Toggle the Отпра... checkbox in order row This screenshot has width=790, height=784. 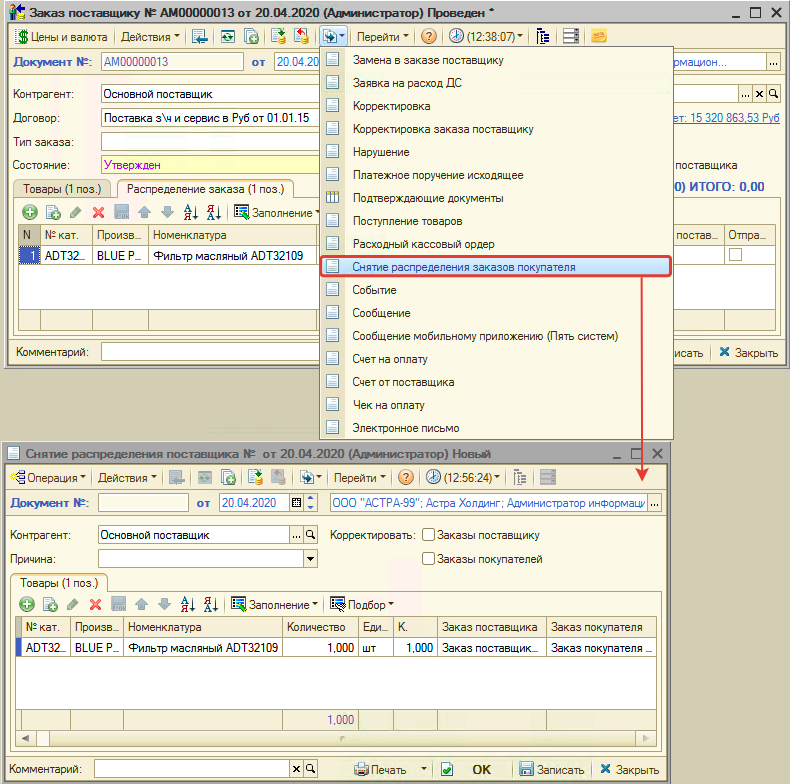click(x=736, y=255)
